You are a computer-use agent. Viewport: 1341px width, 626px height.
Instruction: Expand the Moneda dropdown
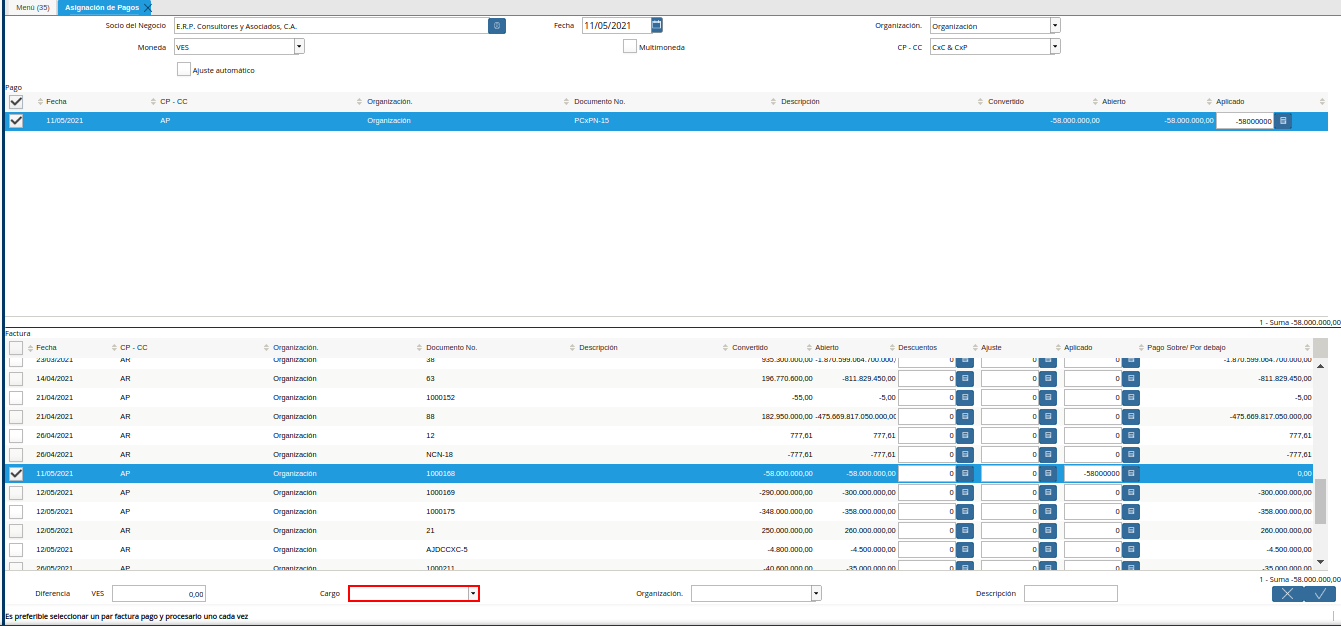pyautogui.click(x=299, y=46)
